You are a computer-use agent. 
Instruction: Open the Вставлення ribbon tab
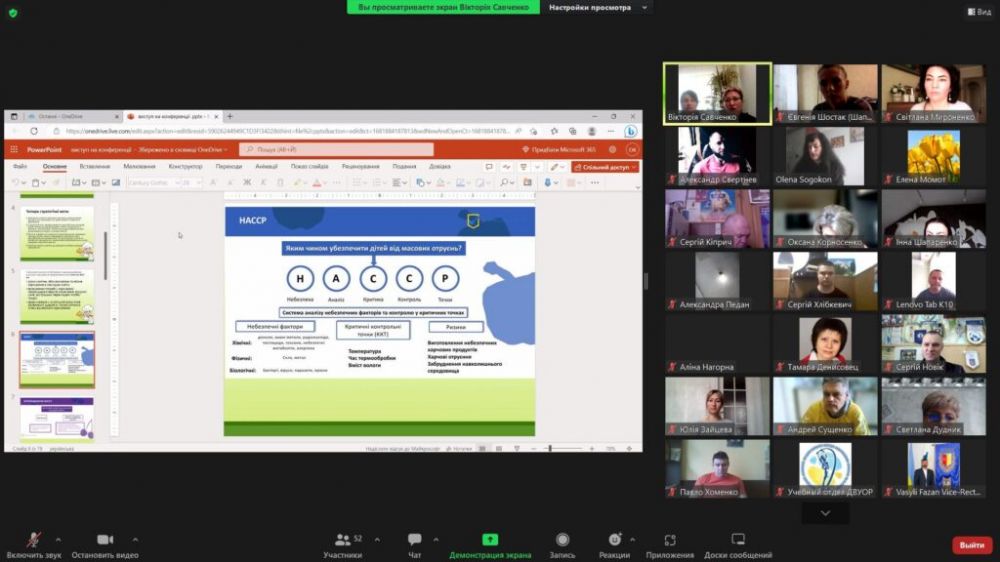click(x=95, y=166)
